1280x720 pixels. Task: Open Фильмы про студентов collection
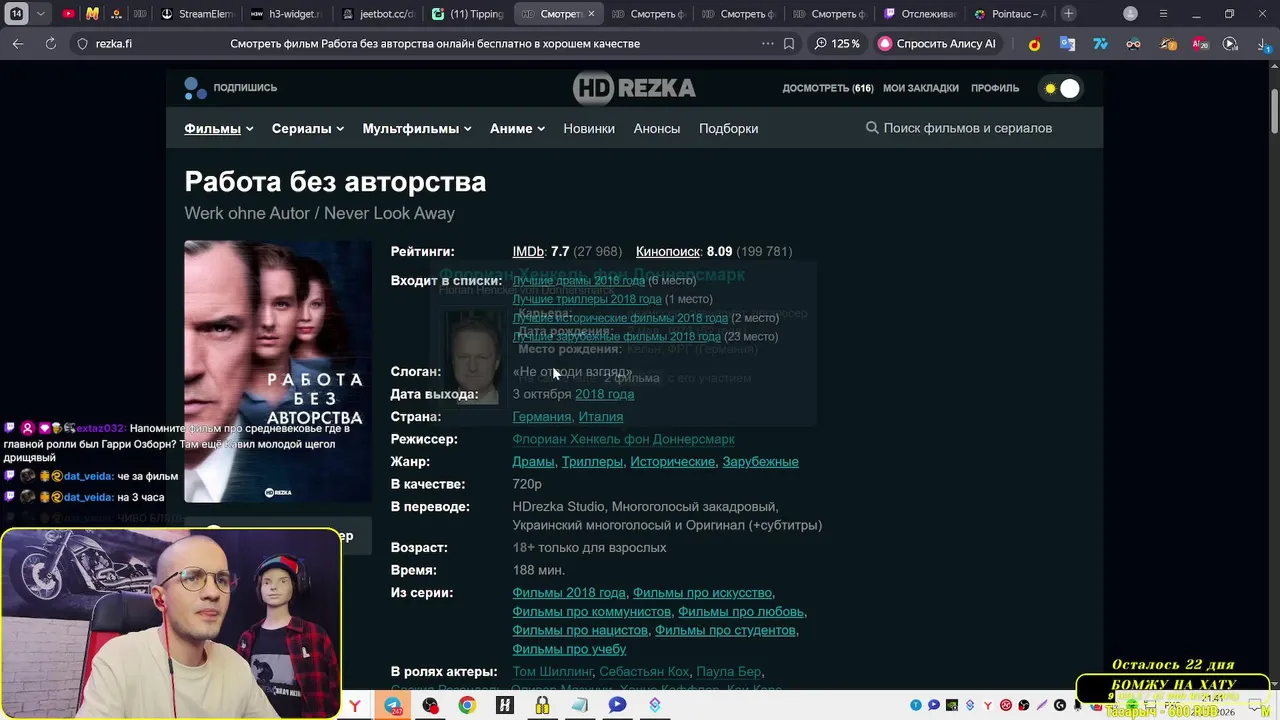pyautogui.click(x=725, y=630)
